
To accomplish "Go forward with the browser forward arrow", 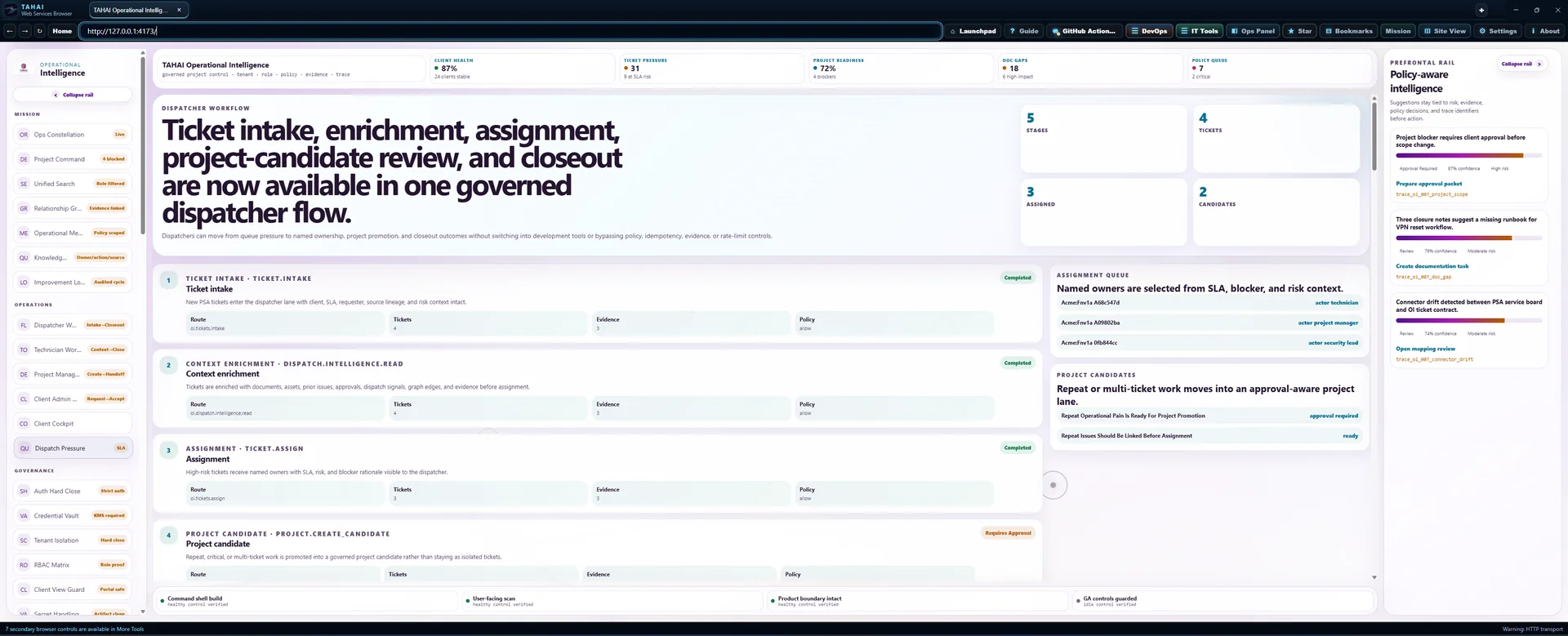I will [x=24, y=31].
